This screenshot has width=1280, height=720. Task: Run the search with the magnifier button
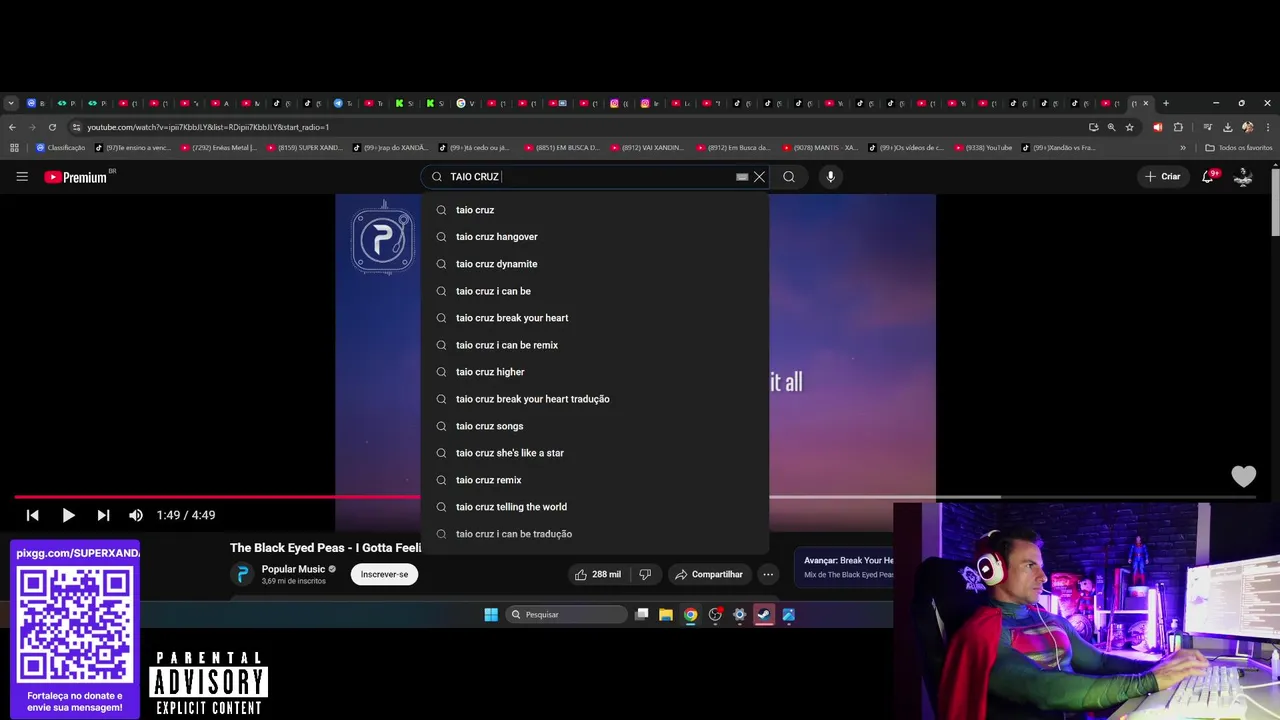point(789,177)
